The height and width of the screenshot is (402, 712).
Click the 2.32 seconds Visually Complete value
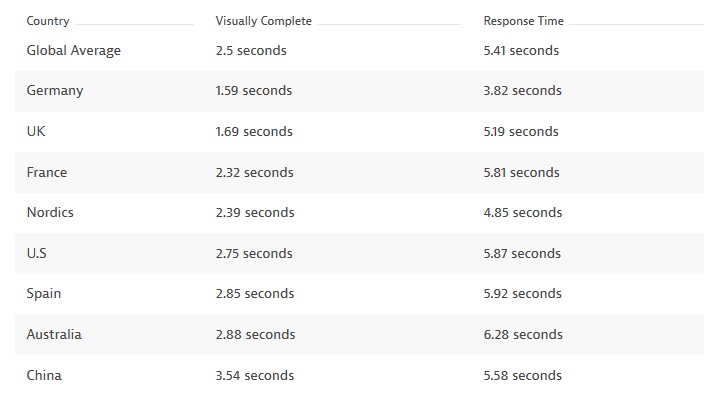[254, 172]
